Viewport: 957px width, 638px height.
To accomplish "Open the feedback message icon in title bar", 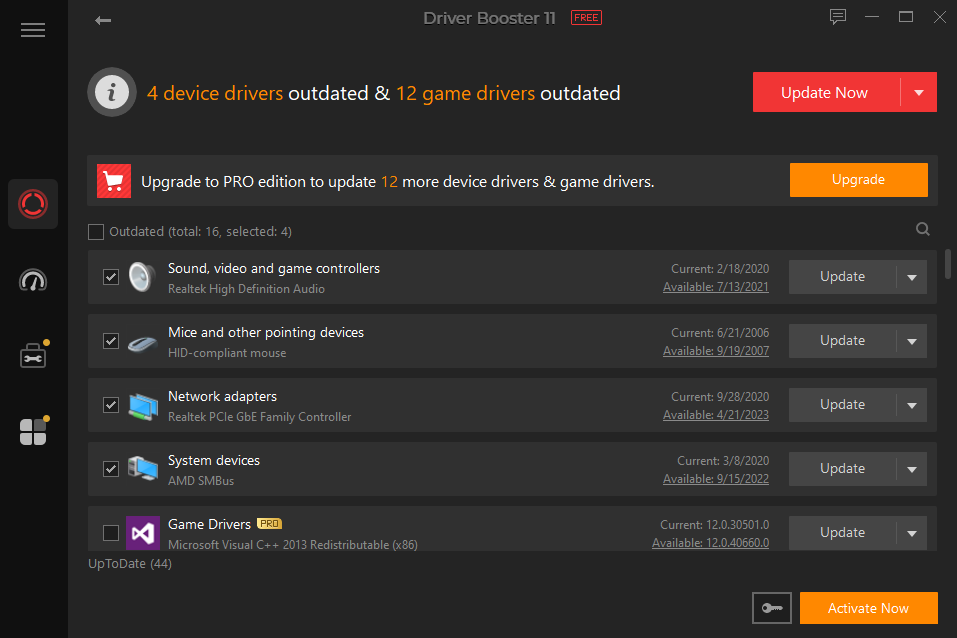I will pyautogui.click(x=837, y=17).
